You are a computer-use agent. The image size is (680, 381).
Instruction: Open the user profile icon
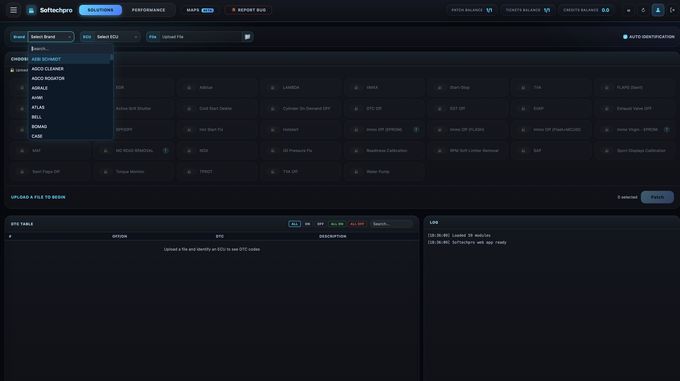click(658, 10)
